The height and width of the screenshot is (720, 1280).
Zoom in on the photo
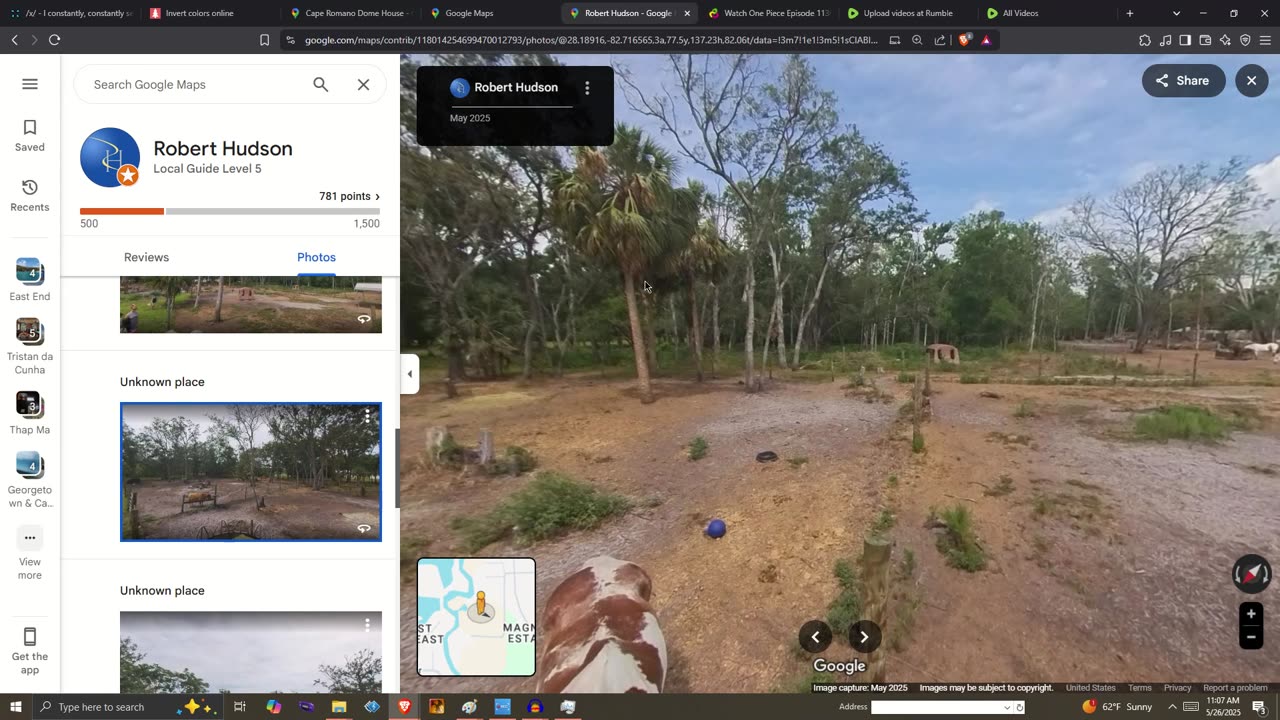[x=1251, y=614]
